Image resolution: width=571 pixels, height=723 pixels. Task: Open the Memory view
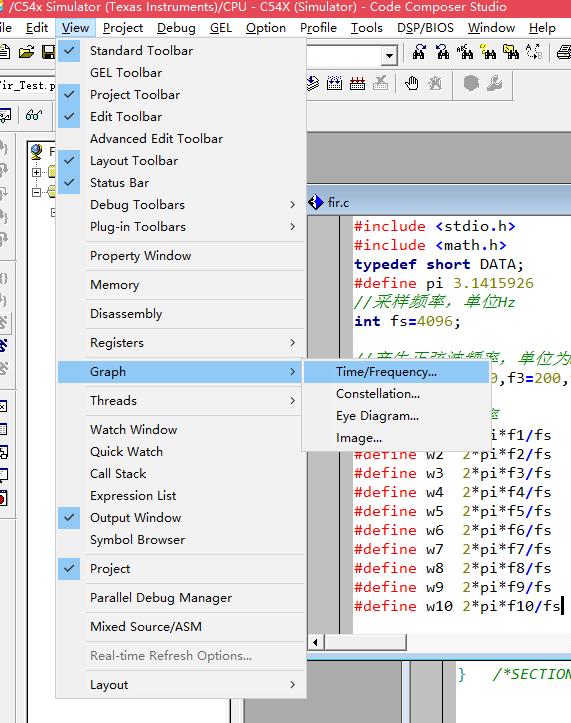tap(181, 285)
